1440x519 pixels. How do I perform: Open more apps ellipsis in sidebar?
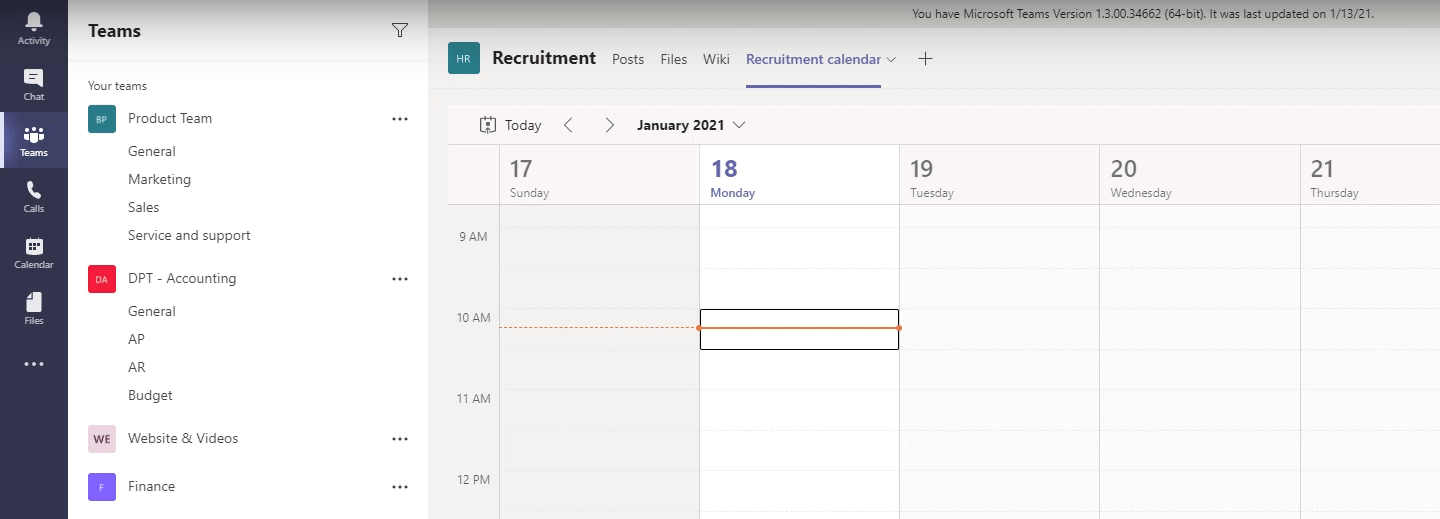[34, 364]
